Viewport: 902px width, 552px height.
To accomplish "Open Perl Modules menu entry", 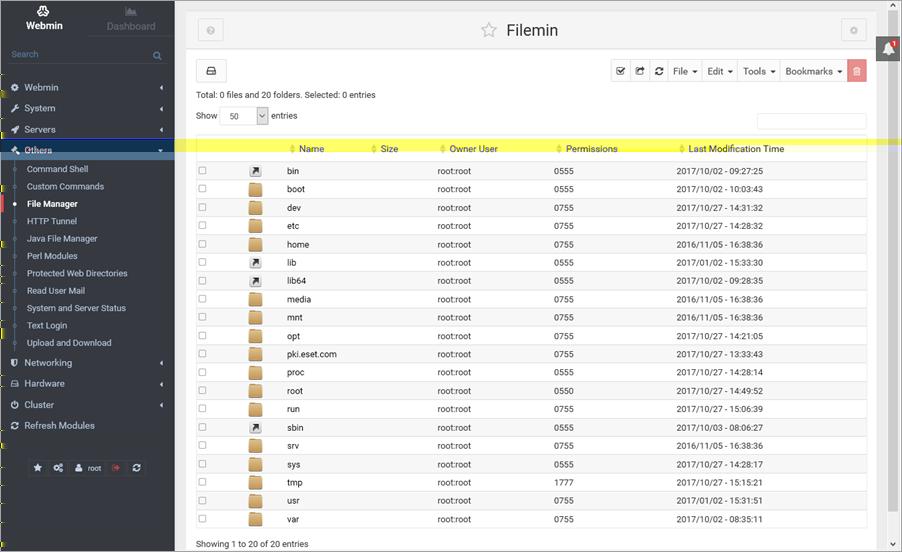I will click(x=52, y=256).
